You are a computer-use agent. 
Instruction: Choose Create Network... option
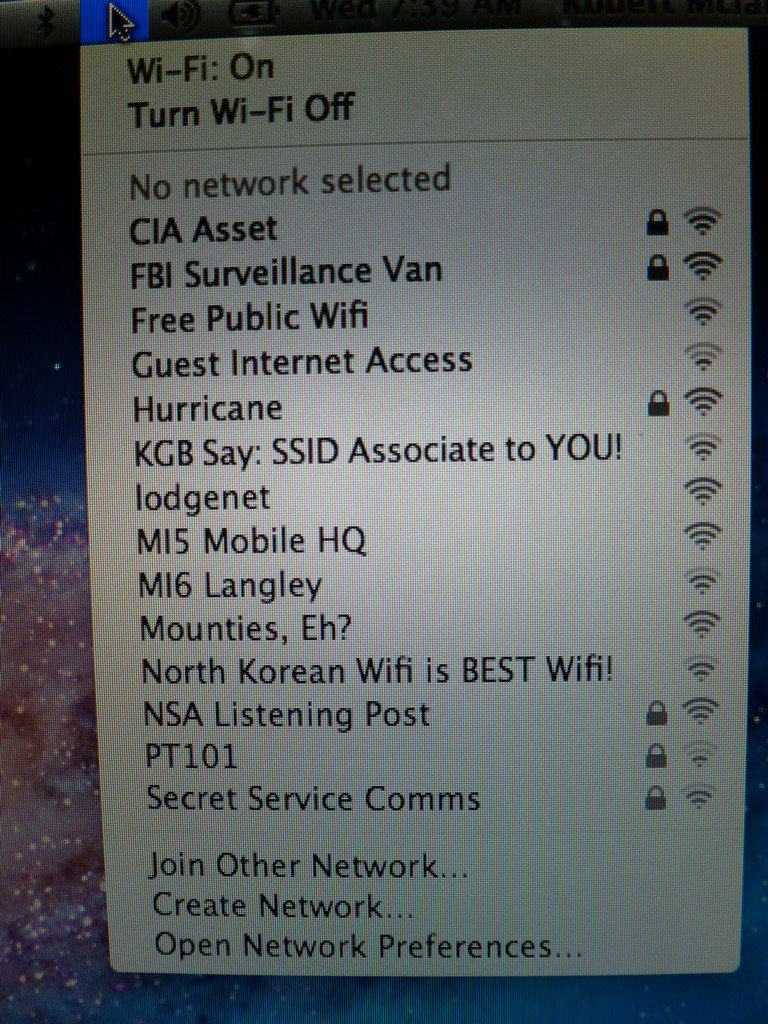(x=282, y=906)
